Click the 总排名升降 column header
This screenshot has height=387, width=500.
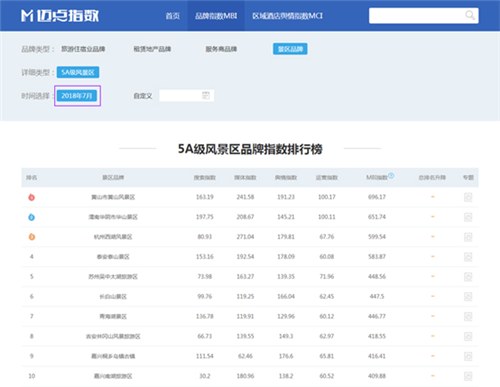pyautogui.click(x=432, y=177)
